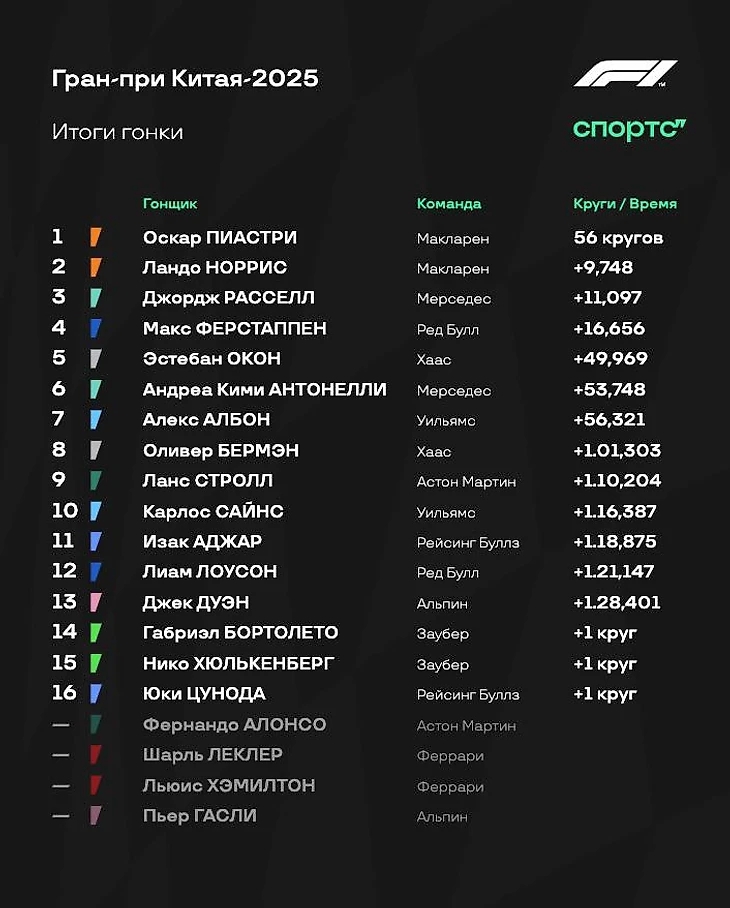Click the Круги / Время column header
The width and height of the screenshot is (730, 908).
(x=625, y=204)
